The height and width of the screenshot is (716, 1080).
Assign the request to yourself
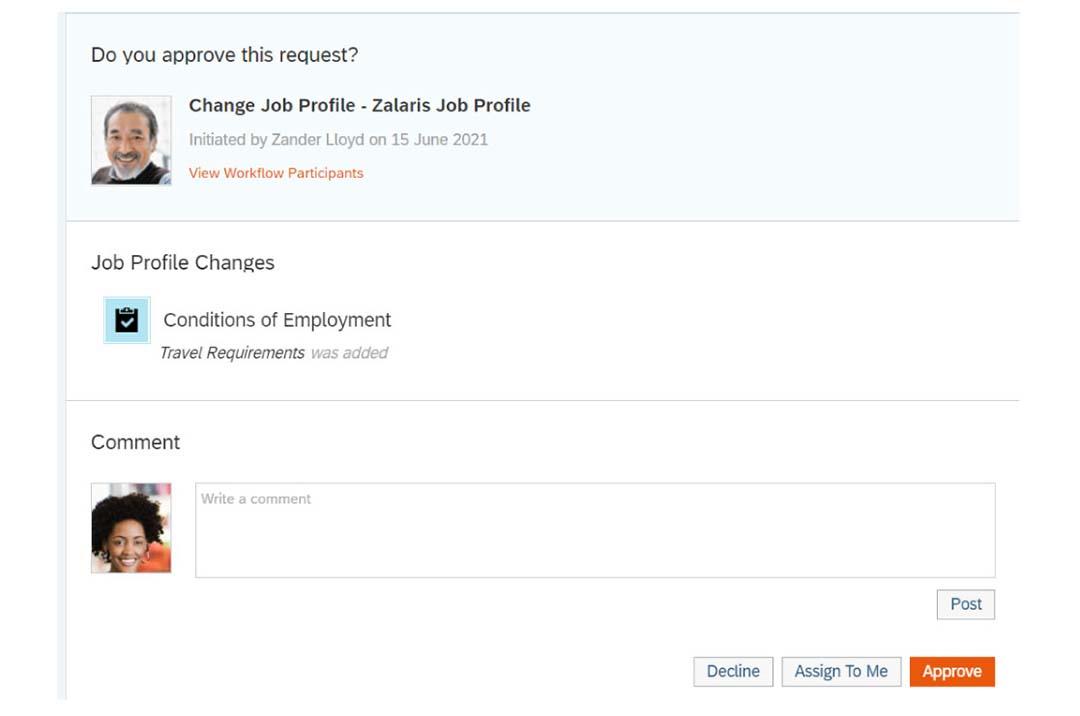pyautogui.click(x=841, y=671)
